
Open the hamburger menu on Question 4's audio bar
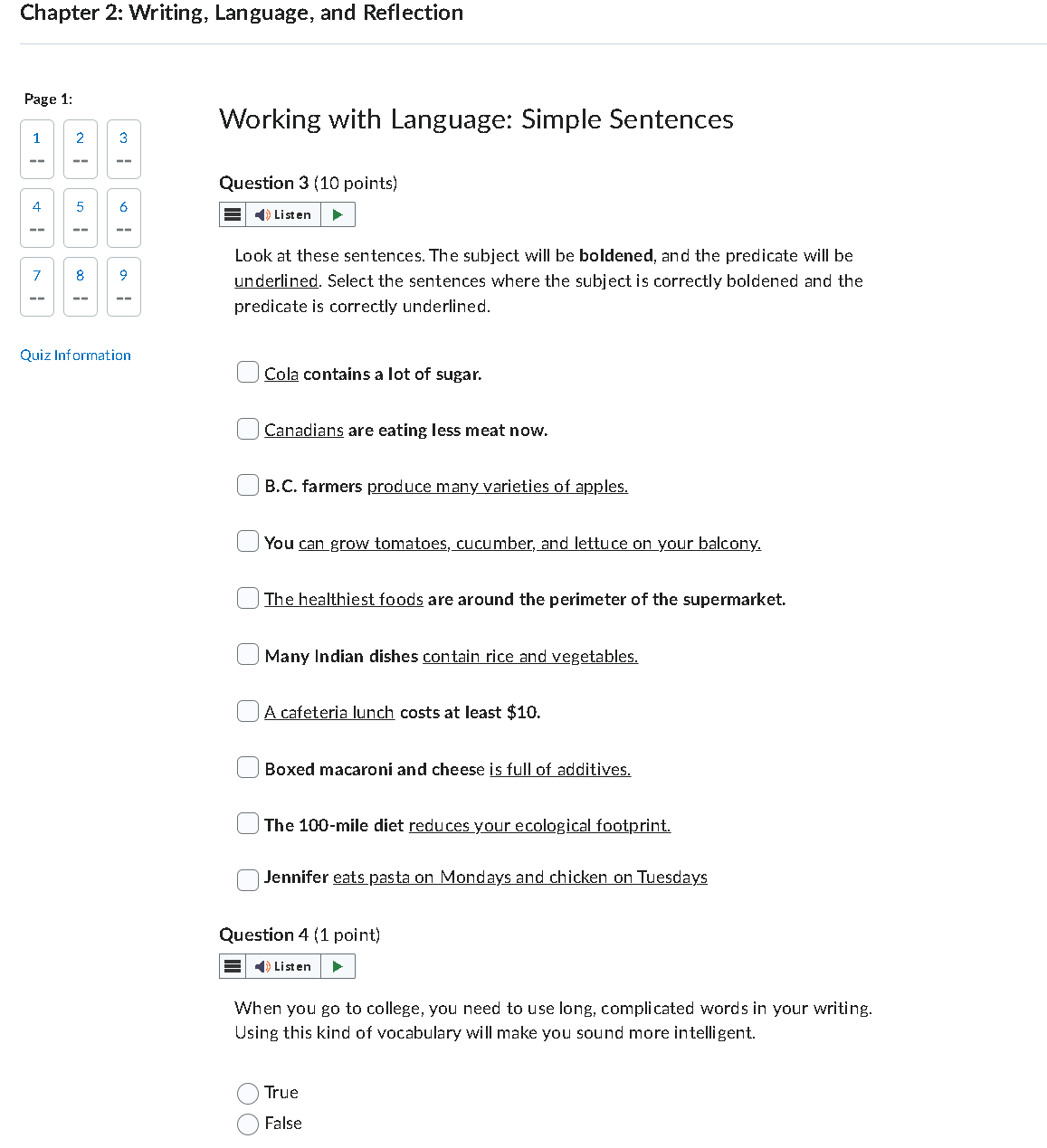point(232,966)
